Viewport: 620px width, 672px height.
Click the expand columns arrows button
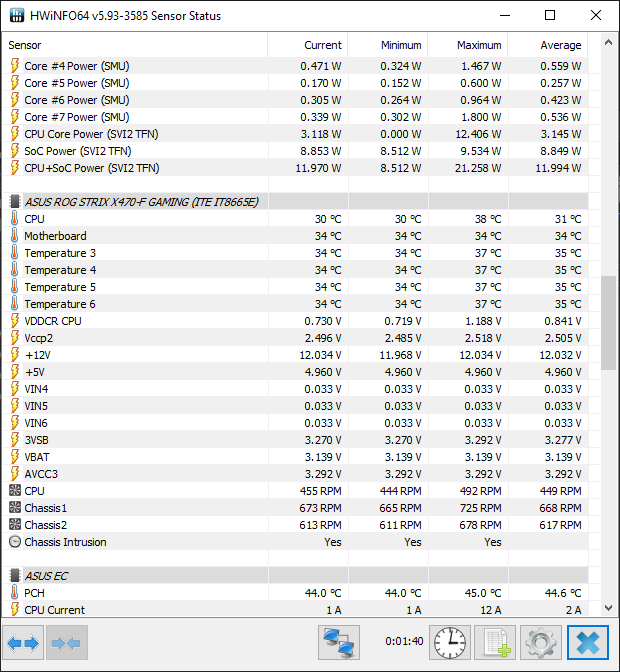click(x=23, y=642)
